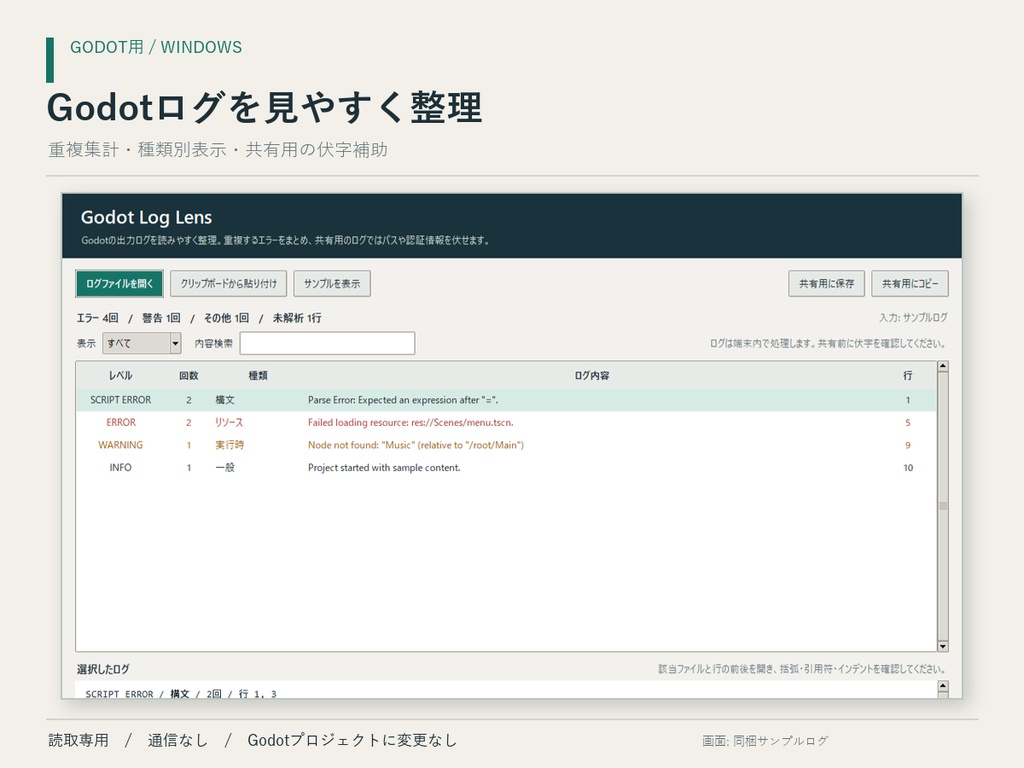Open the 表示 filter dropdown (すべて)
This screenshot has height=768, width=1024.
[142, 343]
